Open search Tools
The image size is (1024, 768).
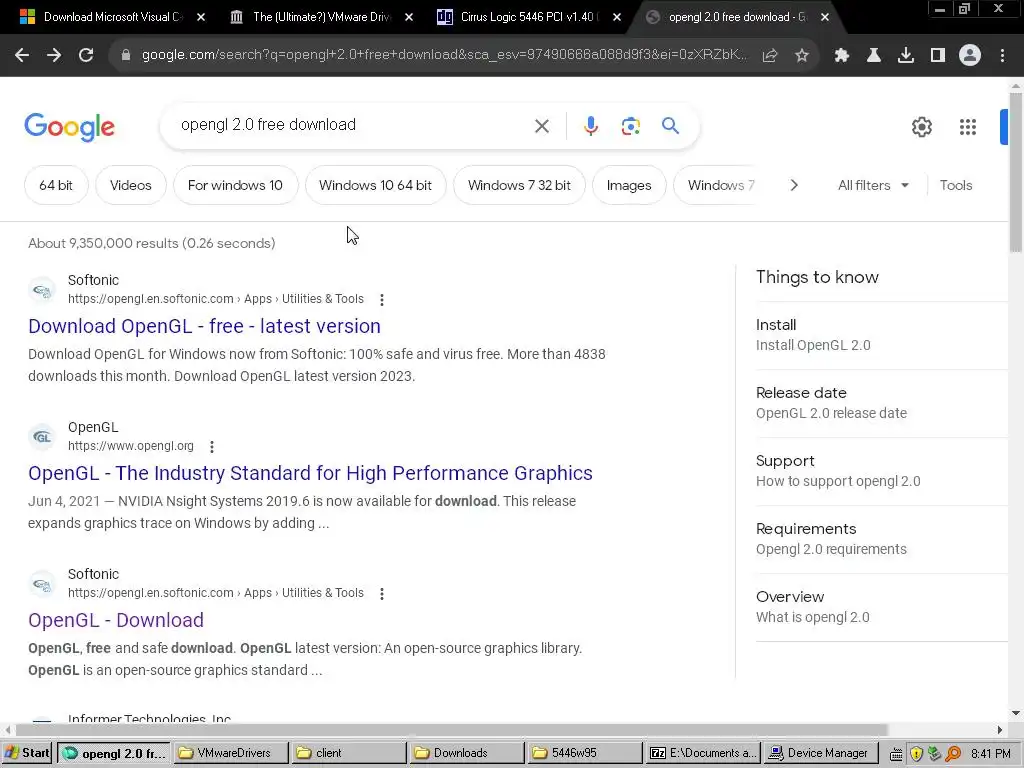click(x=956, y=185)
